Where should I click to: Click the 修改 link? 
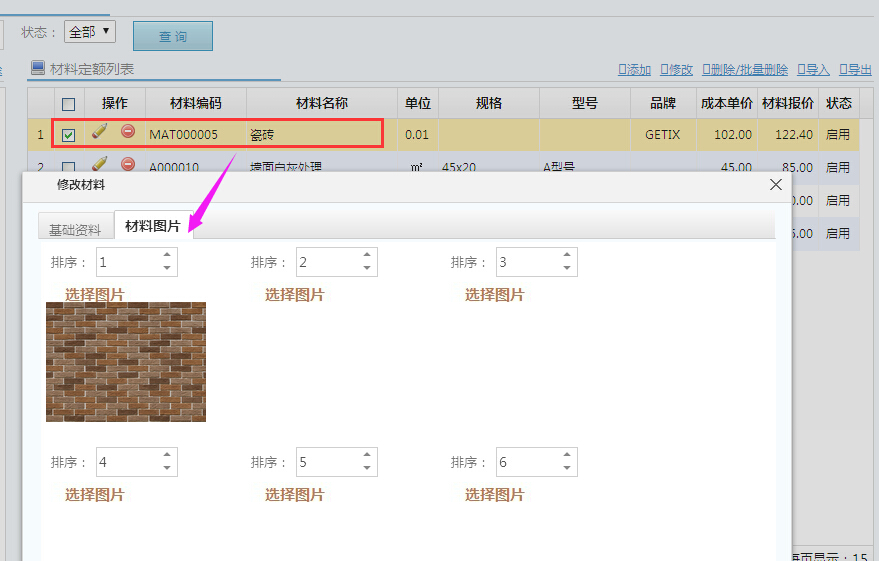coord(677,69)
